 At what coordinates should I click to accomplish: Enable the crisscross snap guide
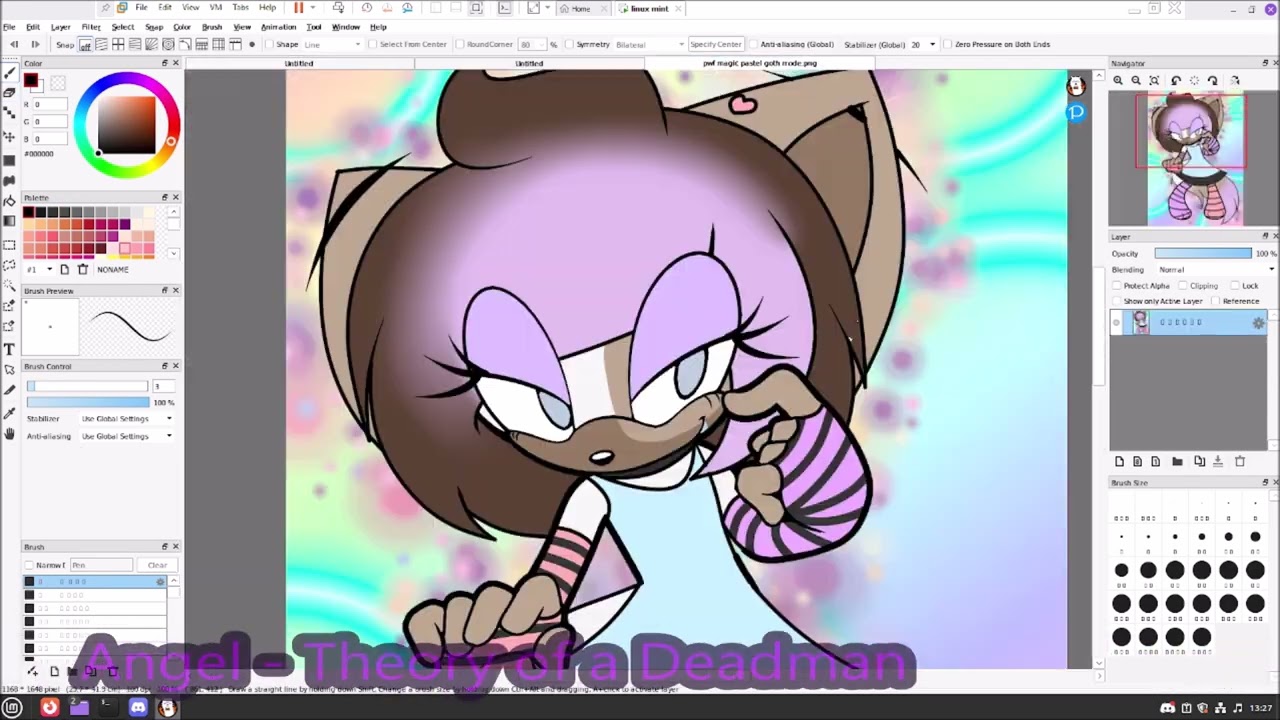pyautogui.click(x=118, y=44)
